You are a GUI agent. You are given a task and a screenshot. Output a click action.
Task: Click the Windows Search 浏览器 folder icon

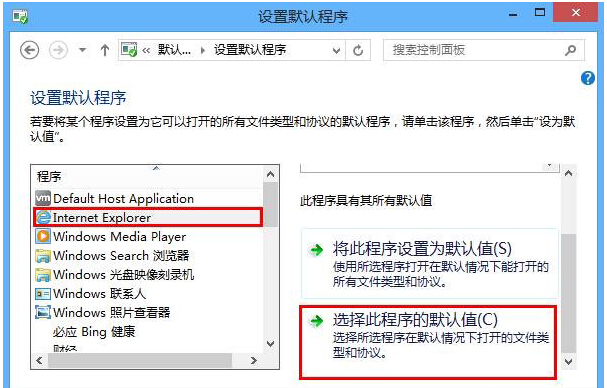coord(43,256)
